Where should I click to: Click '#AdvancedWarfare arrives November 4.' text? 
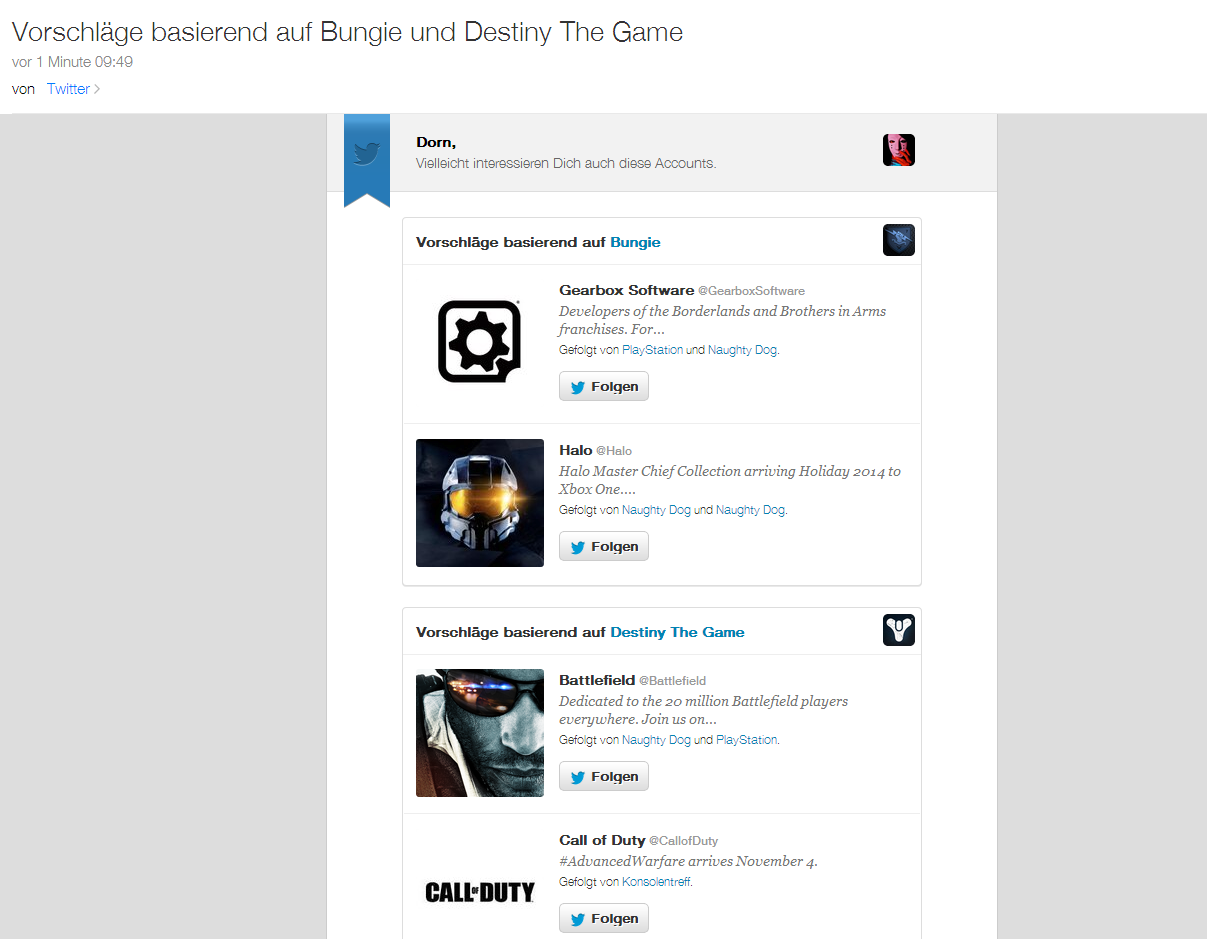(688, 861)
